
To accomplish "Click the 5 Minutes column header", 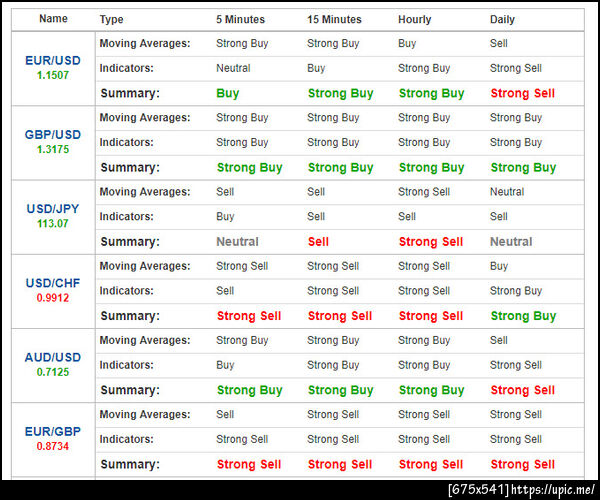I will (240, 20).
